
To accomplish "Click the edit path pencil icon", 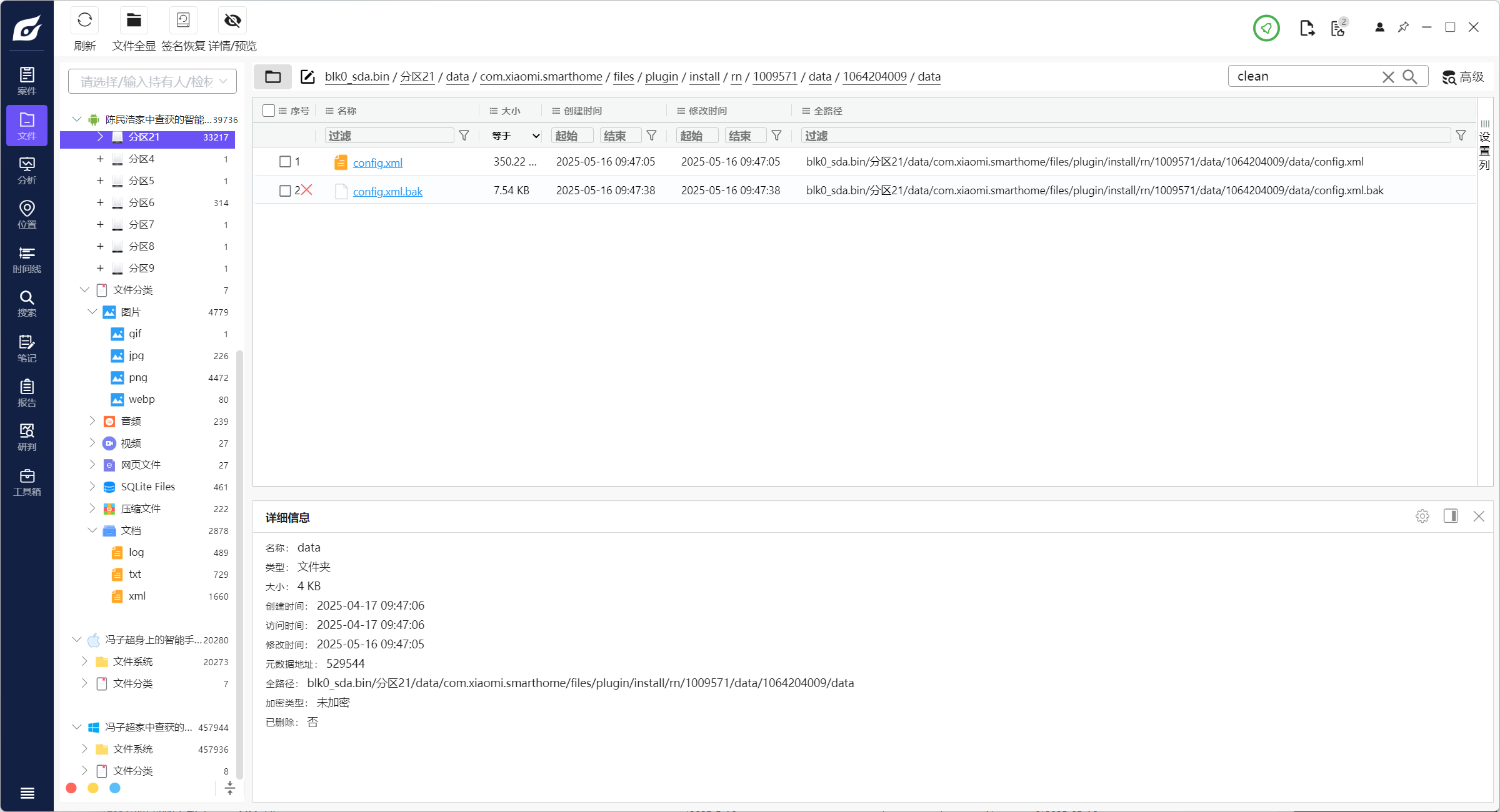I will coord(307,77).
